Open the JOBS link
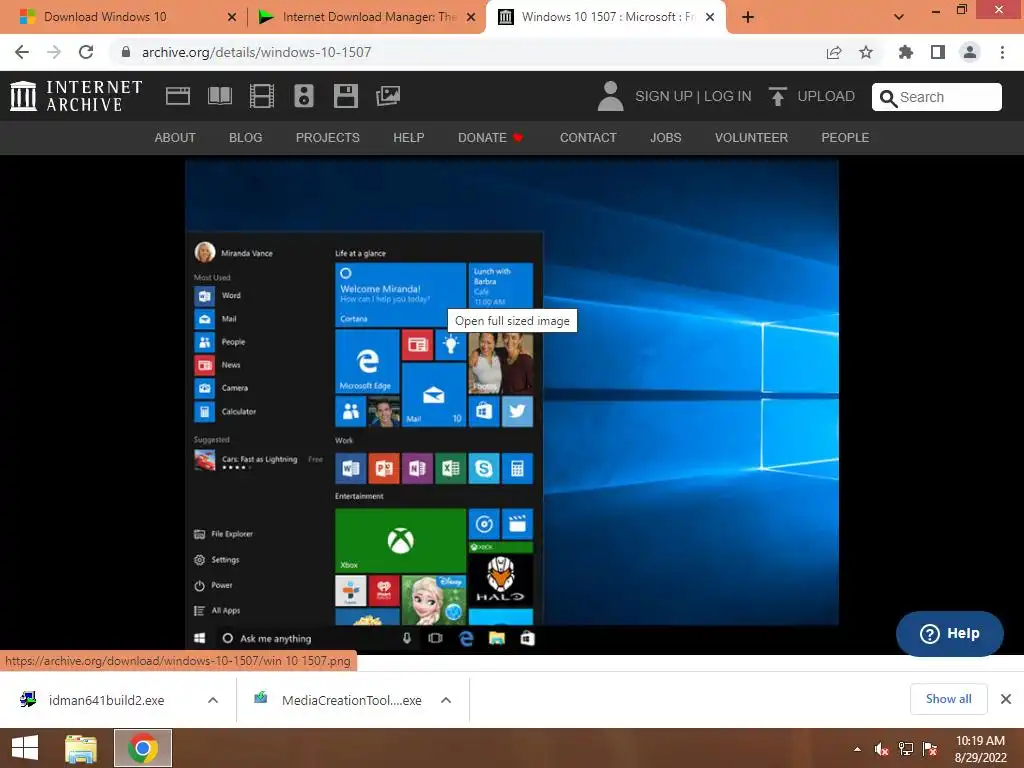This screenshot has height=768, width=1024. (665, 138)
